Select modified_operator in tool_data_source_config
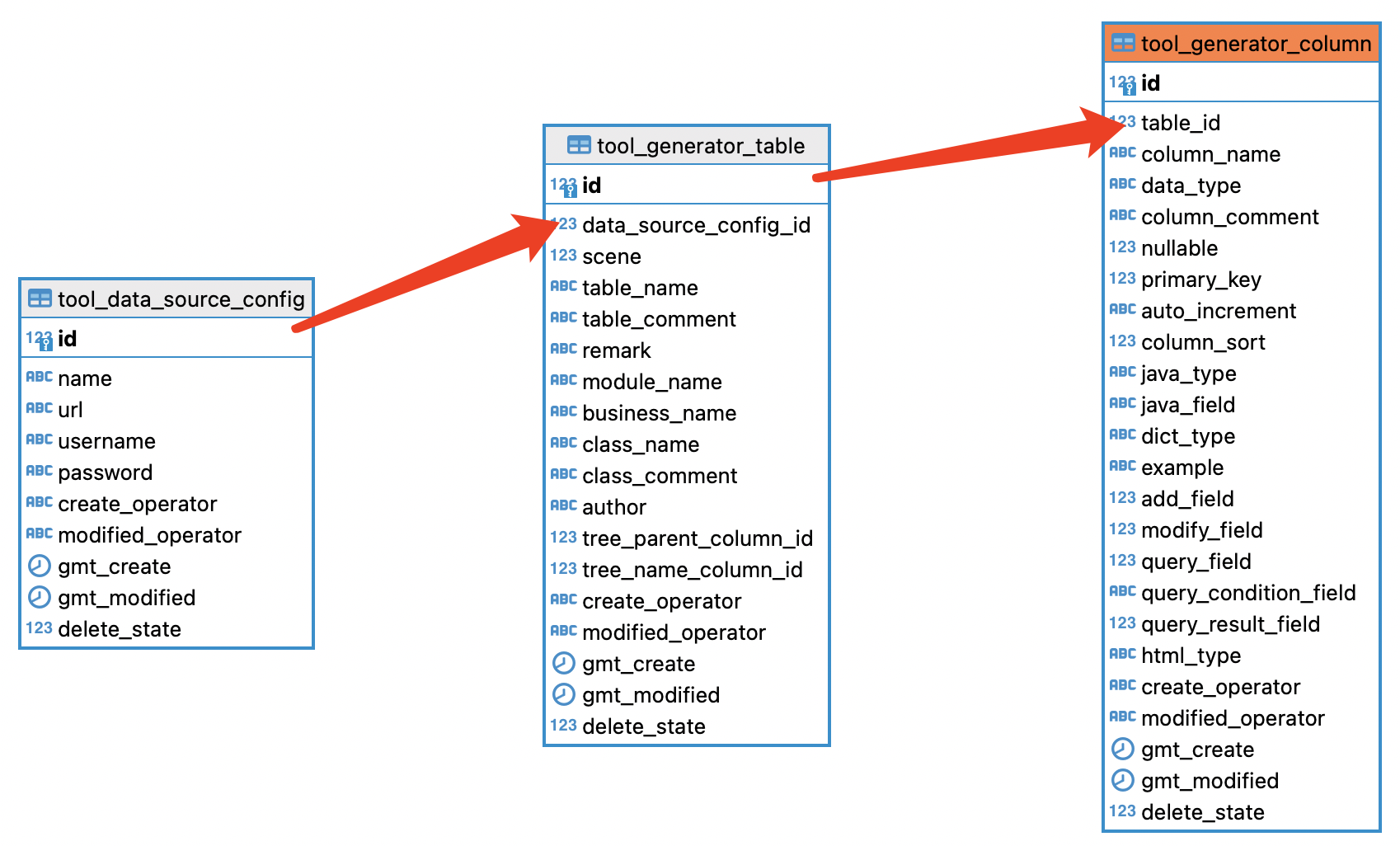1400x846 pixels. 150,535
